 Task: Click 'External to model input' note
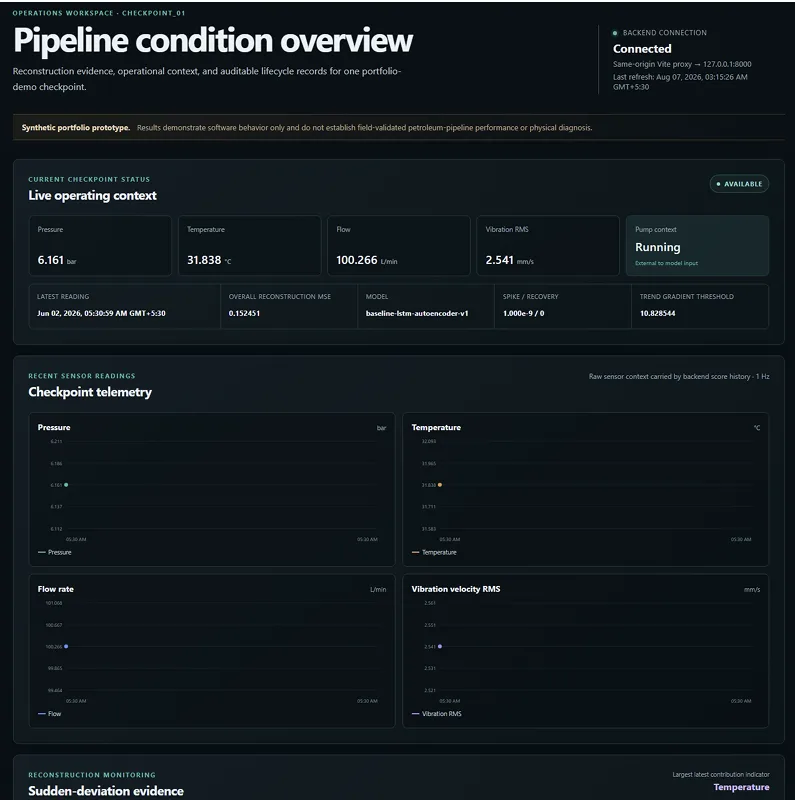[x=666, y=263]
